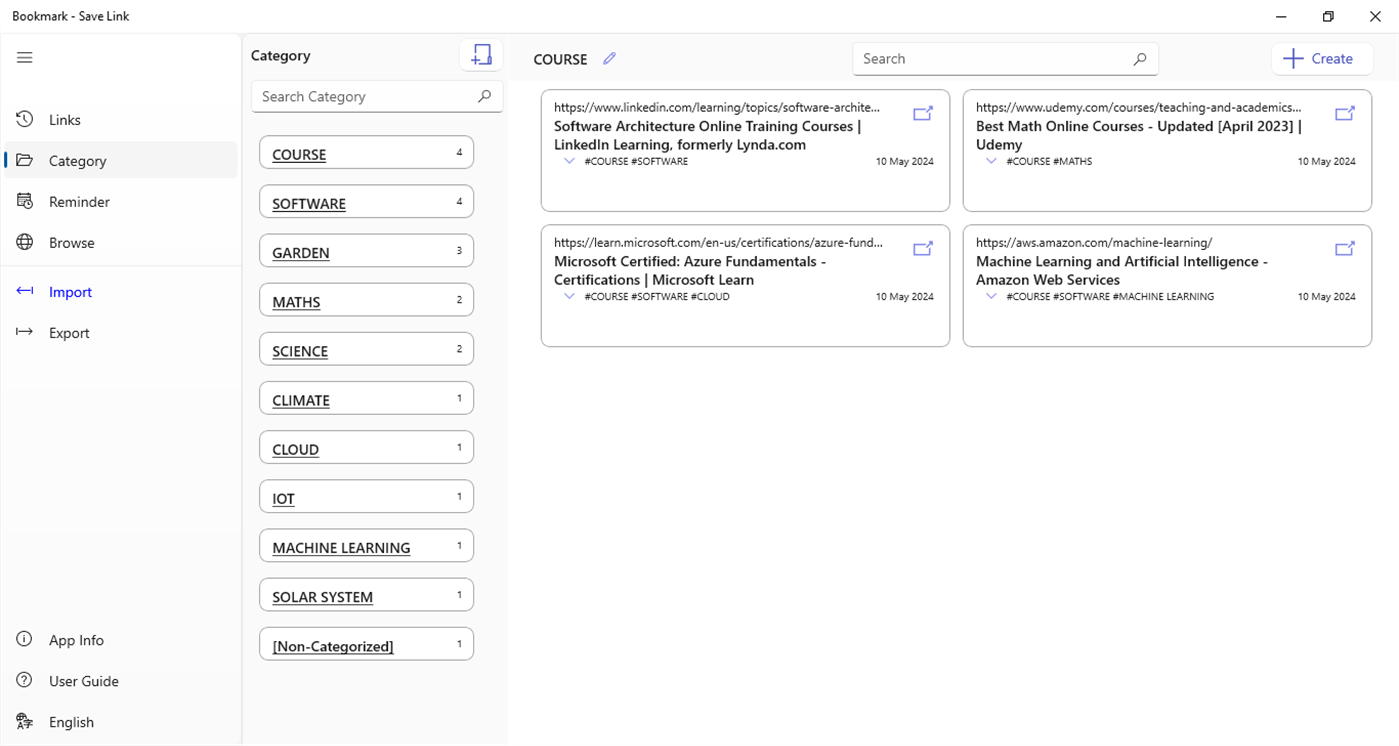Open the Udemy math courses link externally

coord(1345,113)
